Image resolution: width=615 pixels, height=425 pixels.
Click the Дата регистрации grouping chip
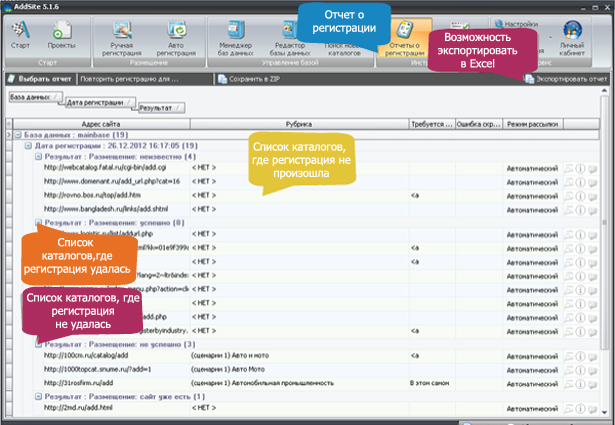click(x=100, y=103)
